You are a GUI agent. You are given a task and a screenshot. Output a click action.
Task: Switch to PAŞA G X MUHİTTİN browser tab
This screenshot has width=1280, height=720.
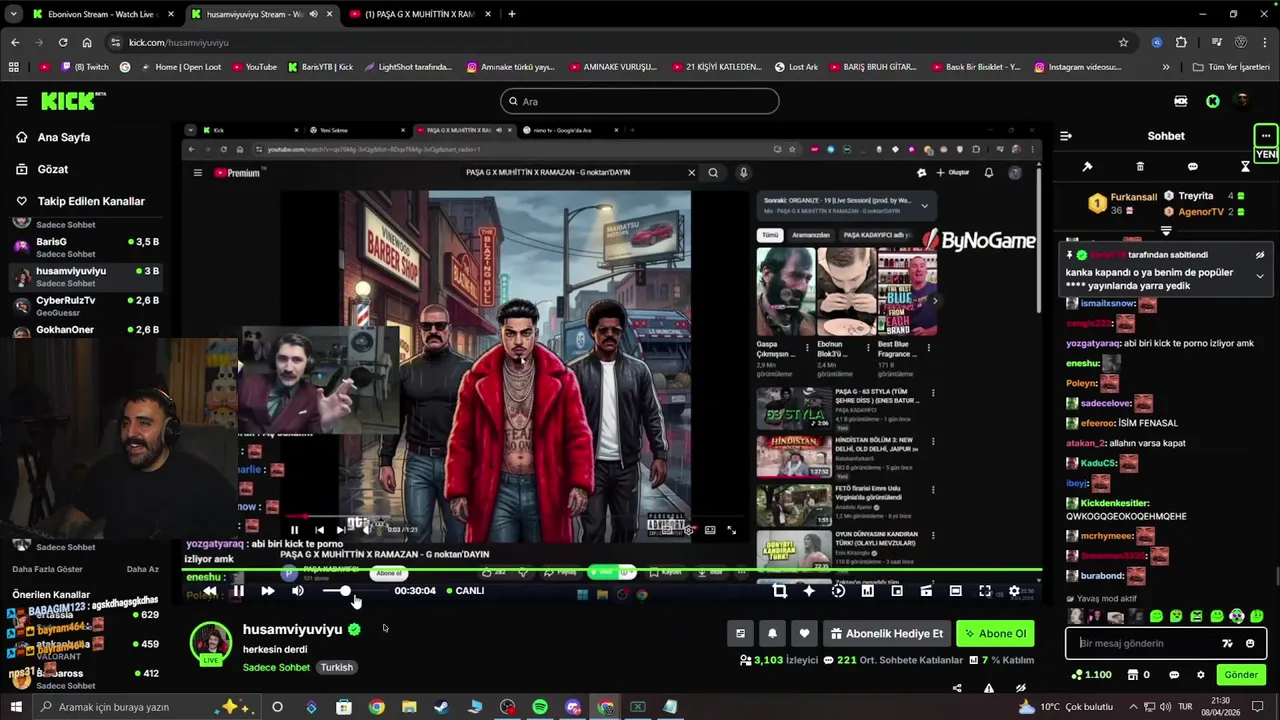(420, 14)
